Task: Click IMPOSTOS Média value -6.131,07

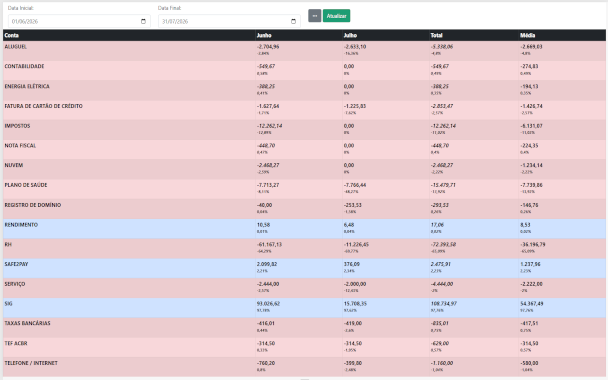Action: 531,126
